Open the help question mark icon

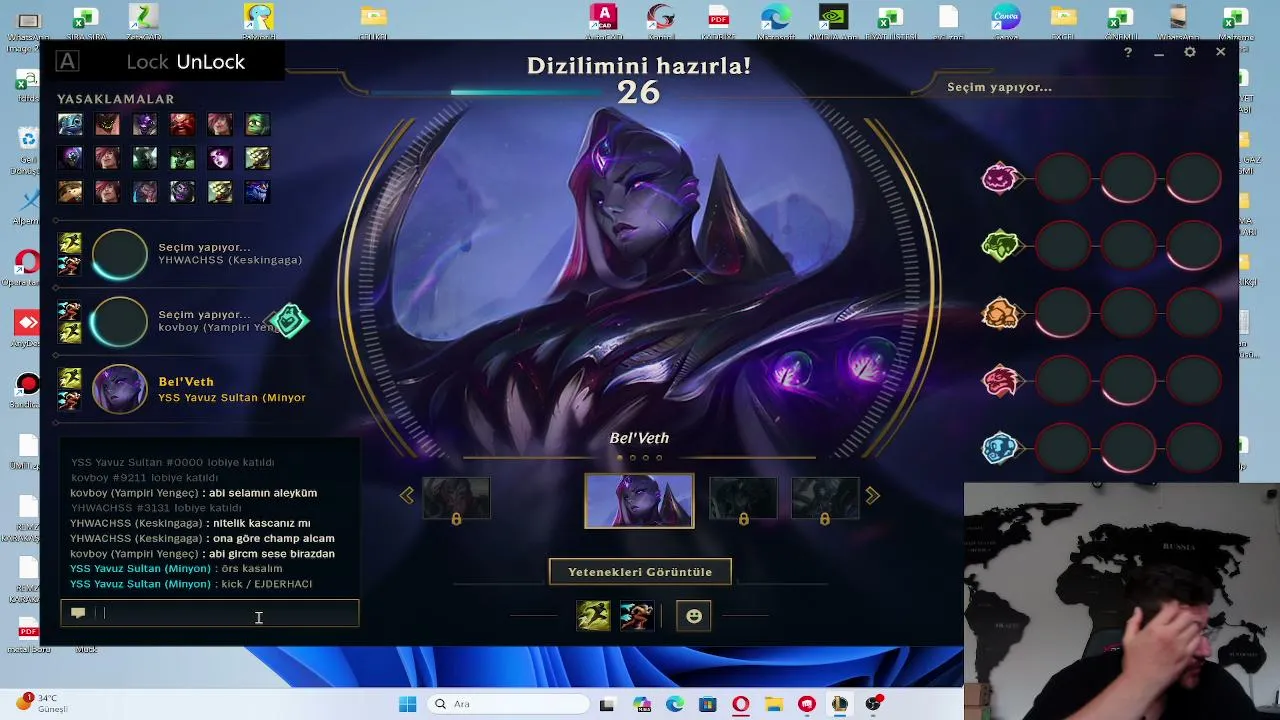[1128, 52]
